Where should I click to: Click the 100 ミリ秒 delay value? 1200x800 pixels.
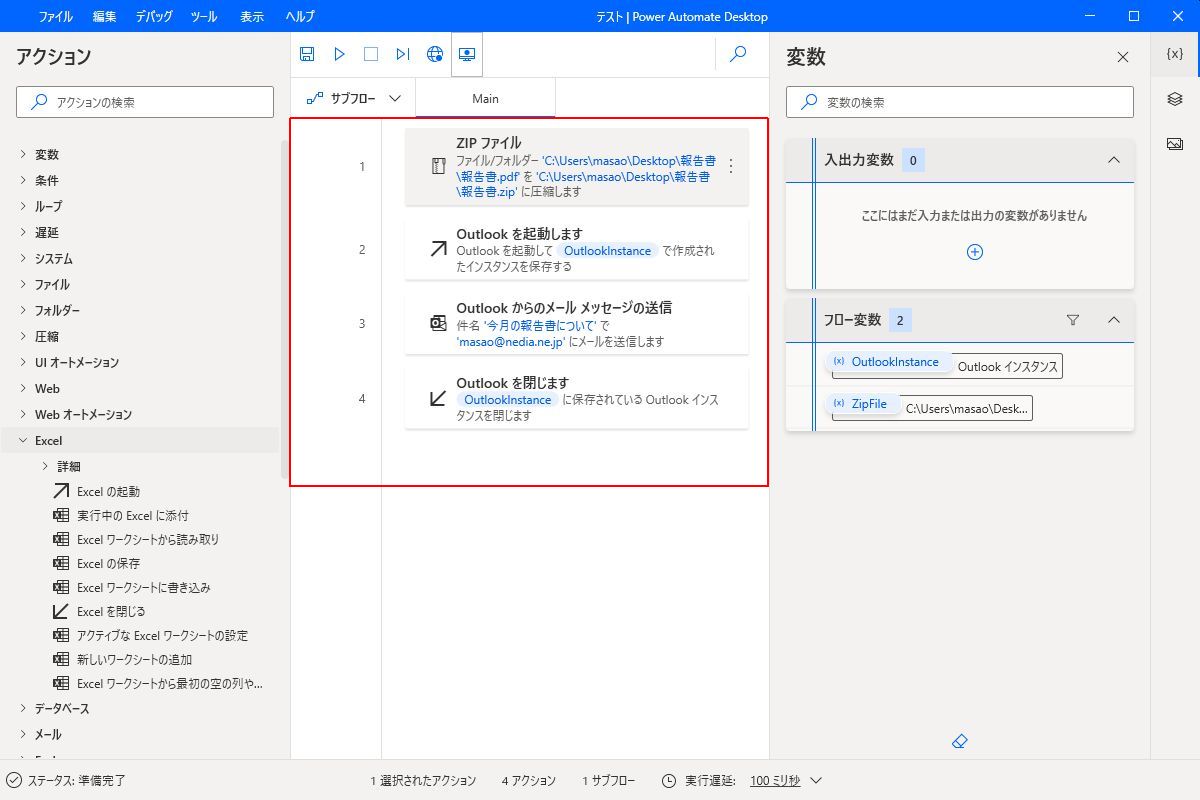coord(775,780)
